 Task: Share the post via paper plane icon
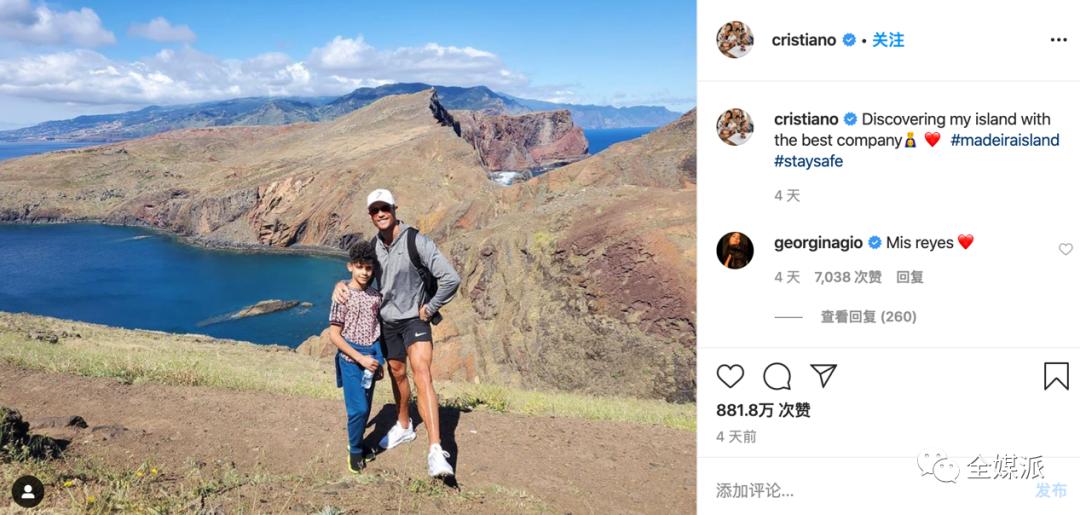pos(823,375)
